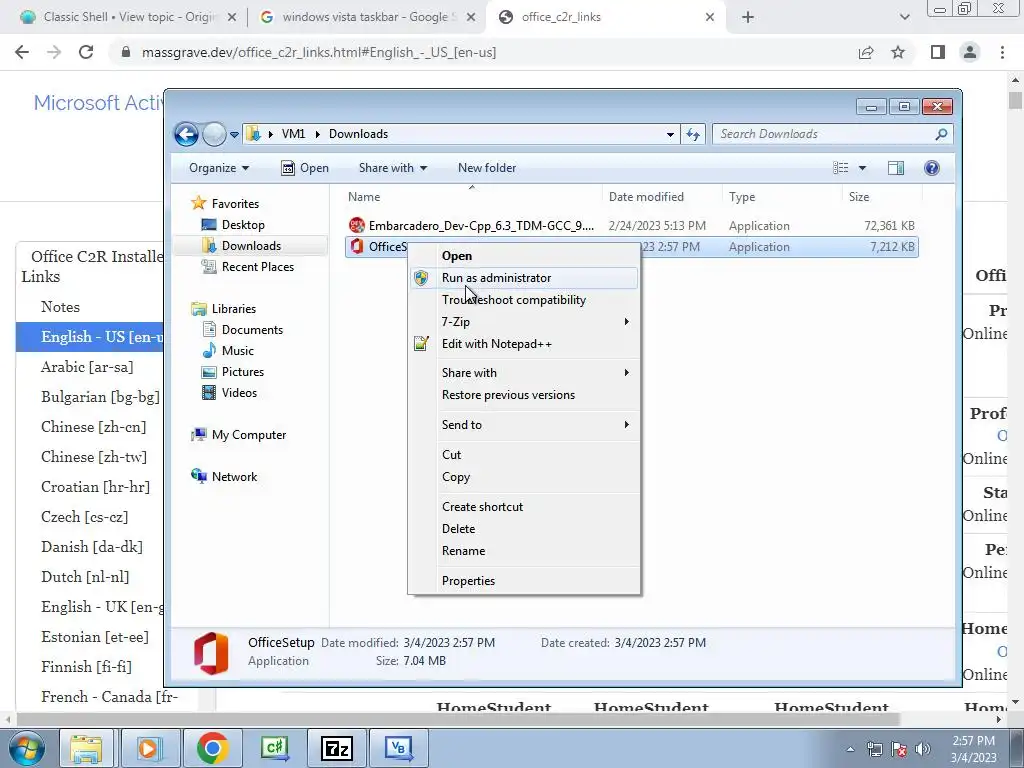Click Chrome reload page button
Screen dimensions: 1024x768
pyautogui.click(x=86, y=52)
